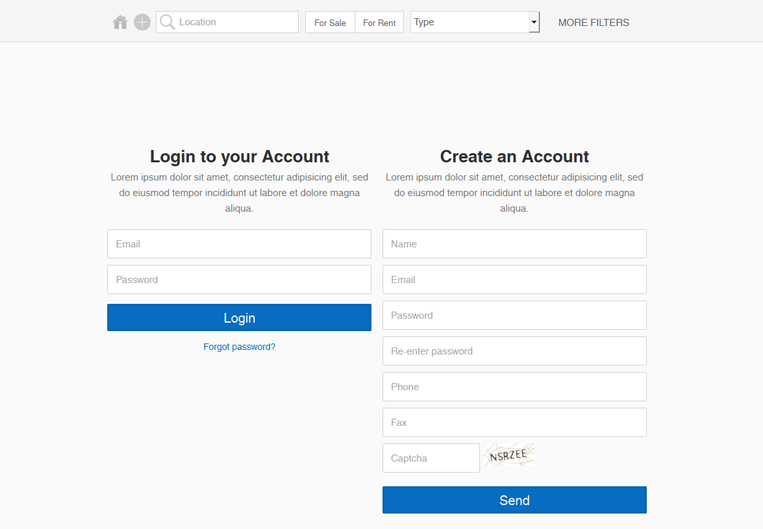Click the NSRZEE captcha image

tap(509, 456)
